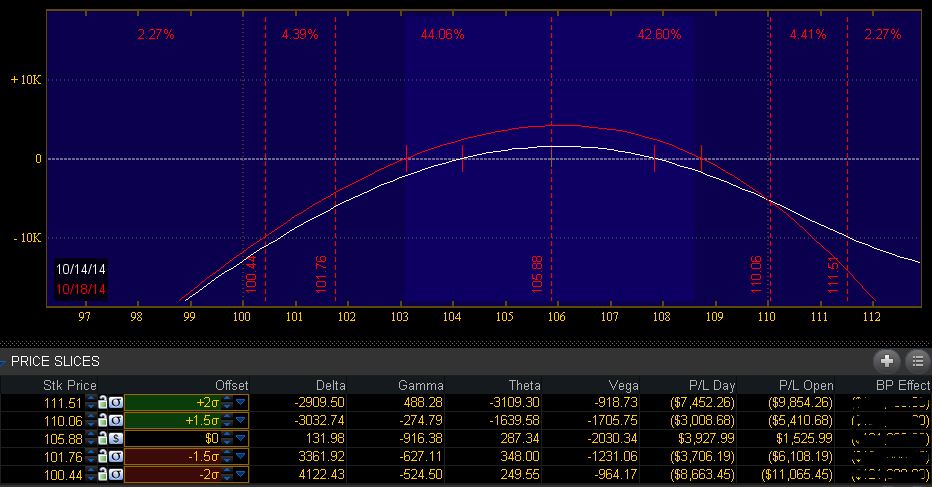Image resolution: width=932 pixels, height=487 pixels.
Task: Click the Vega value -2030.34
Action: [x=613, y=438]
